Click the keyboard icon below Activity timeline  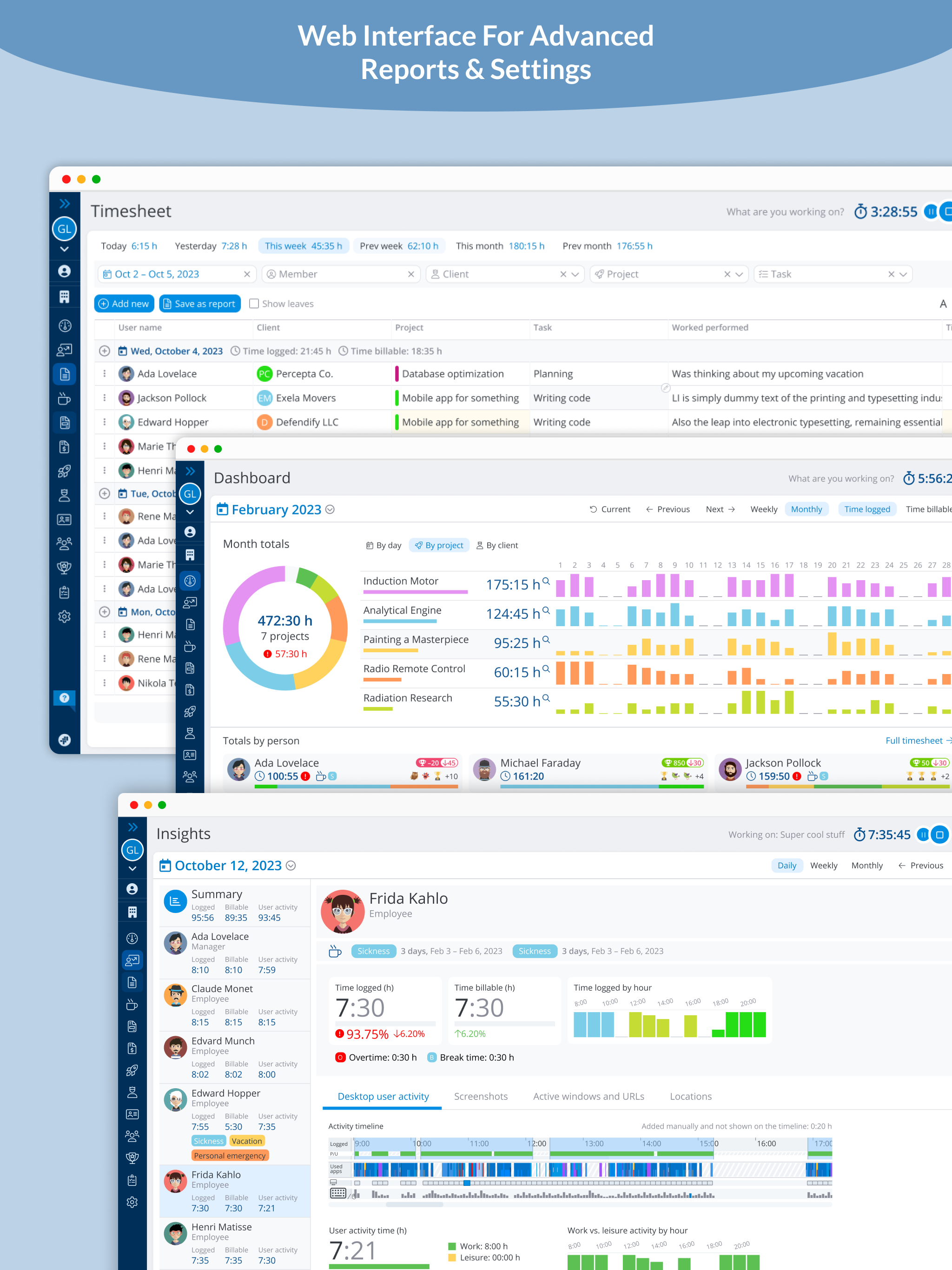(x=337, y=1194)
